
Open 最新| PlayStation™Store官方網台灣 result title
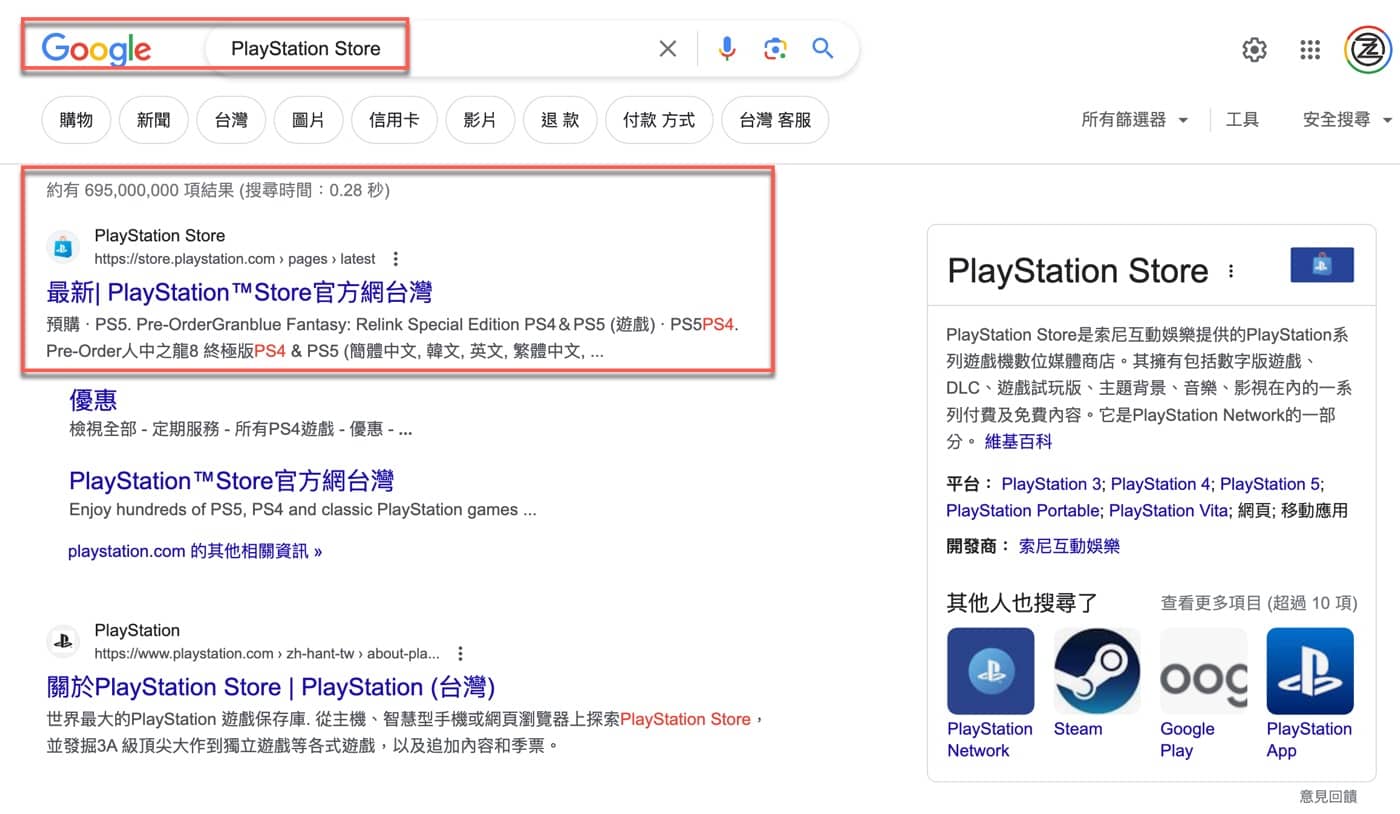(240, 293)
